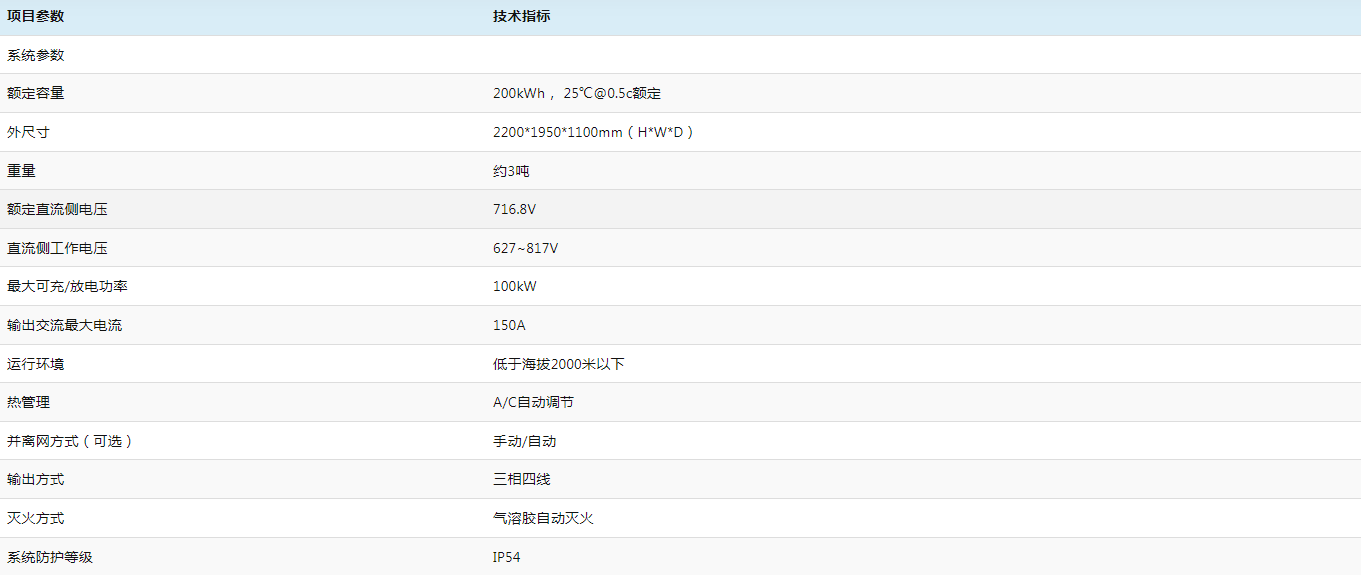Click the 150A maximum current value
Viewport: 1361px width, 575px height.
pyautogui.click(x=509, y=325)
